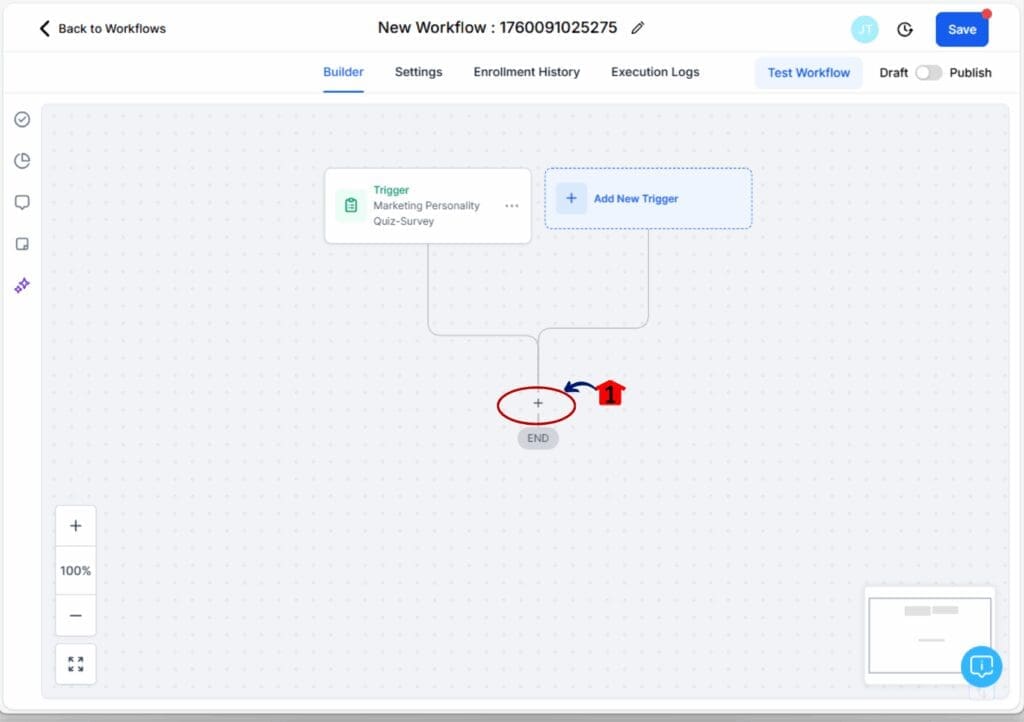Click the Test Workflow button
This screenshot has width=1024, height=722.
point(808,73)
